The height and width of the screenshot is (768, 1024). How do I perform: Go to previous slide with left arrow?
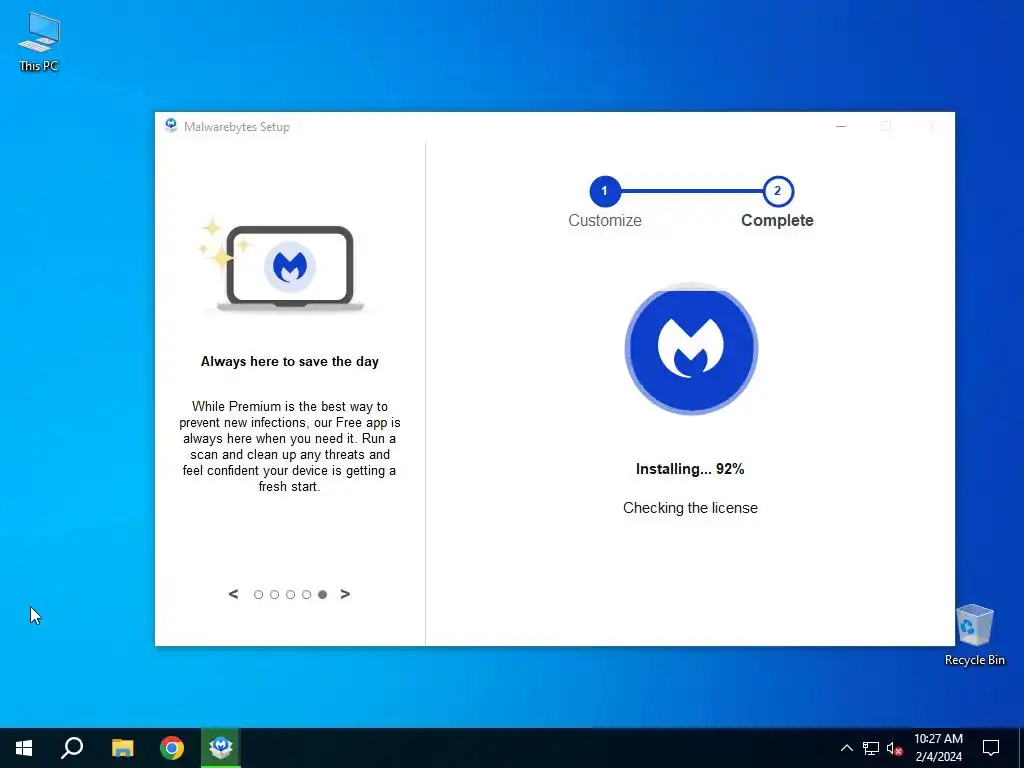233,594
